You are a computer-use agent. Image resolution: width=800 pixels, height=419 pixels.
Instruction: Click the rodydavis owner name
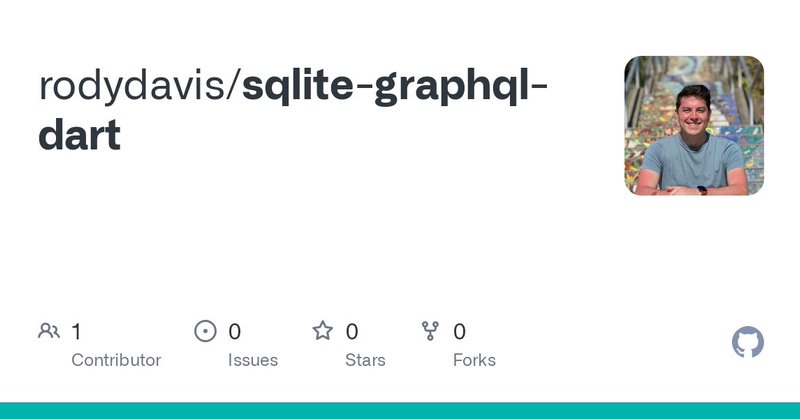[132, 86]
